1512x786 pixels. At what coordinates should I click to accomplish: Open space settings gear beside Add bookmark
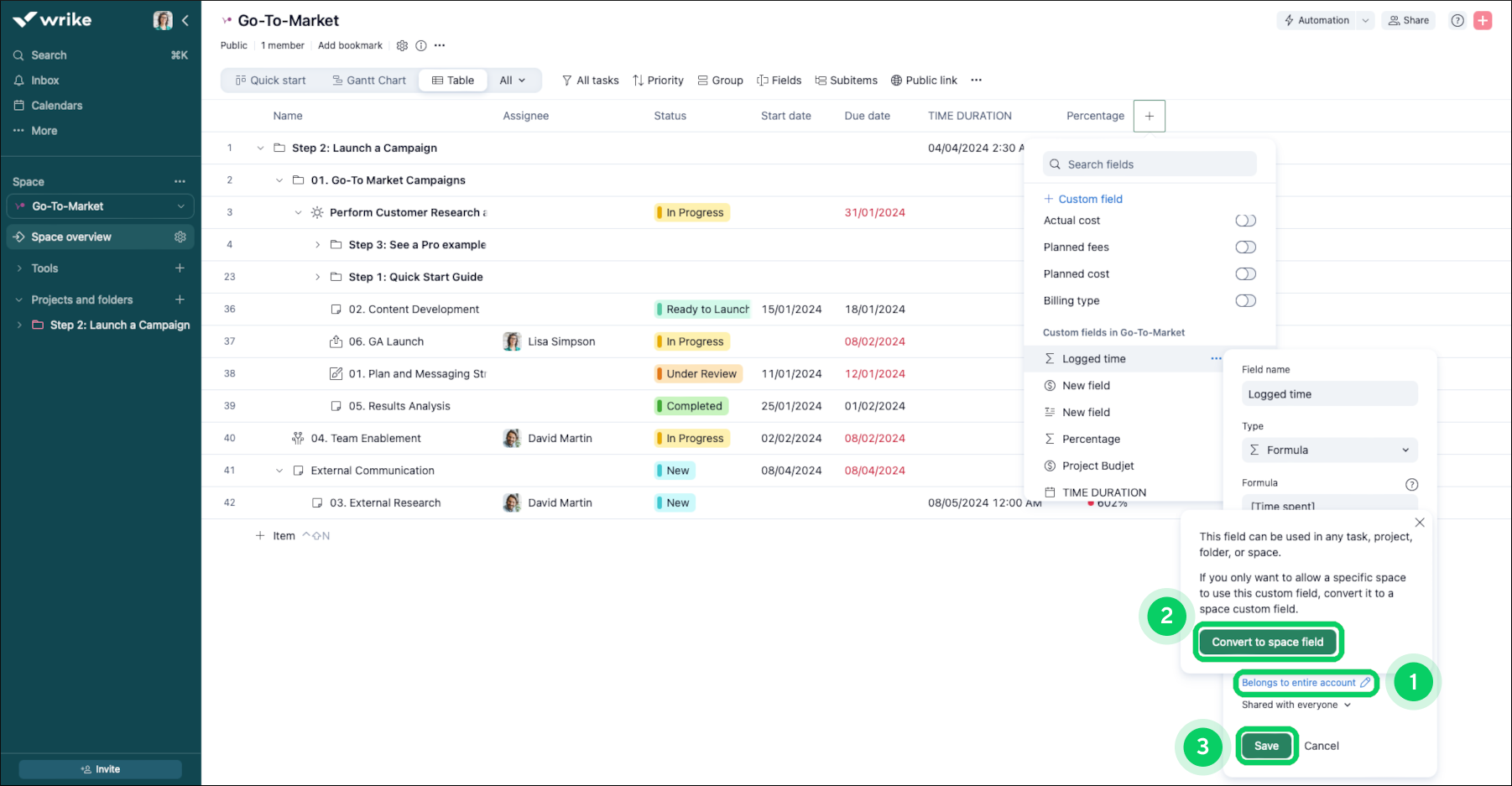point(402,45)
